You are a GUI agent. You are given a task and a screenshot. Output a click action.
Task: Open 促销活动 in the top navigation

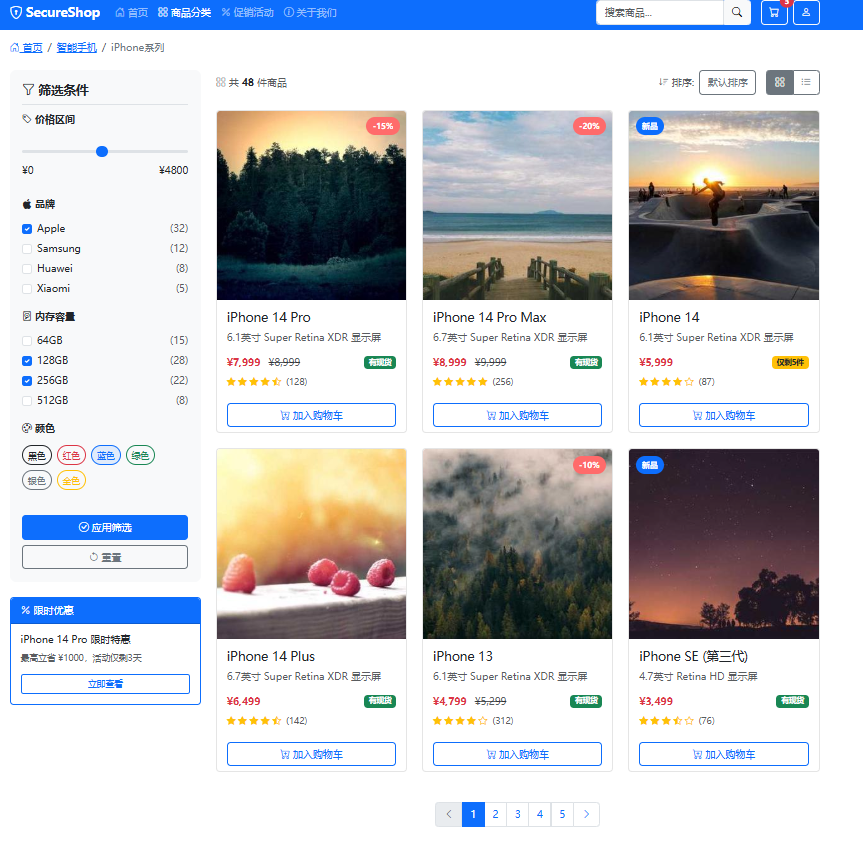[248, 13]
